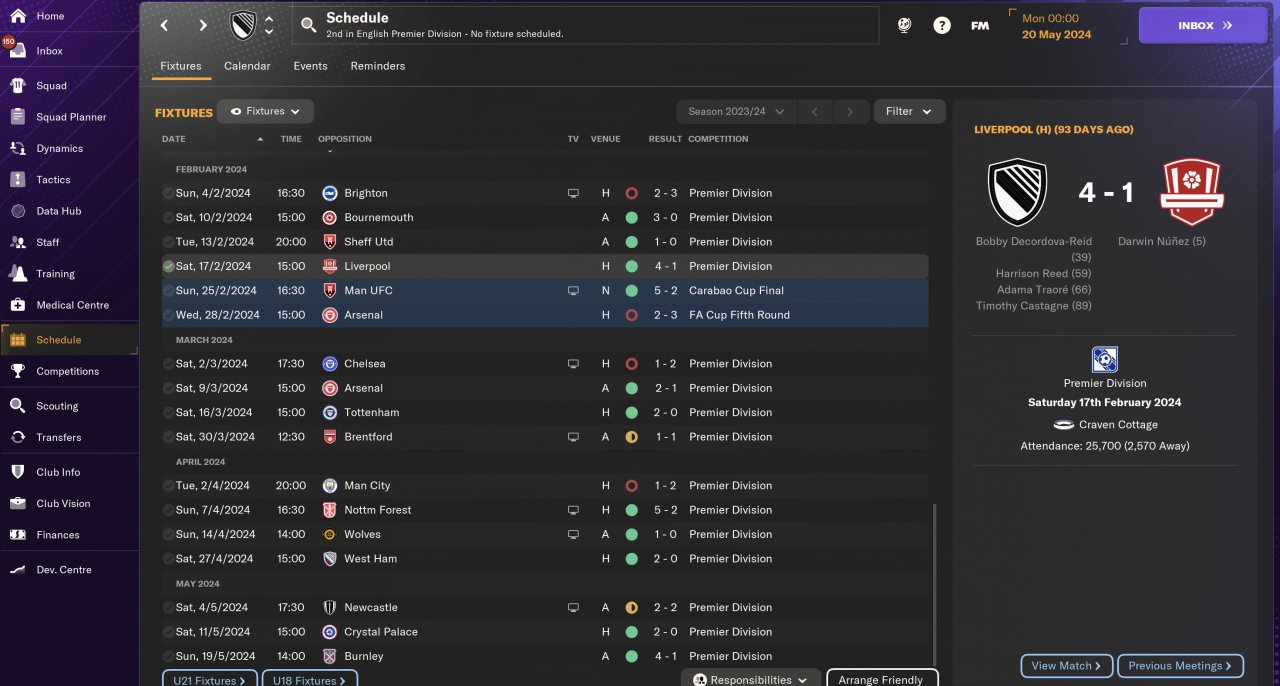This screenshot has height=686, width=1280.
Task: Click the View Match button
Action: [1066, 666]
